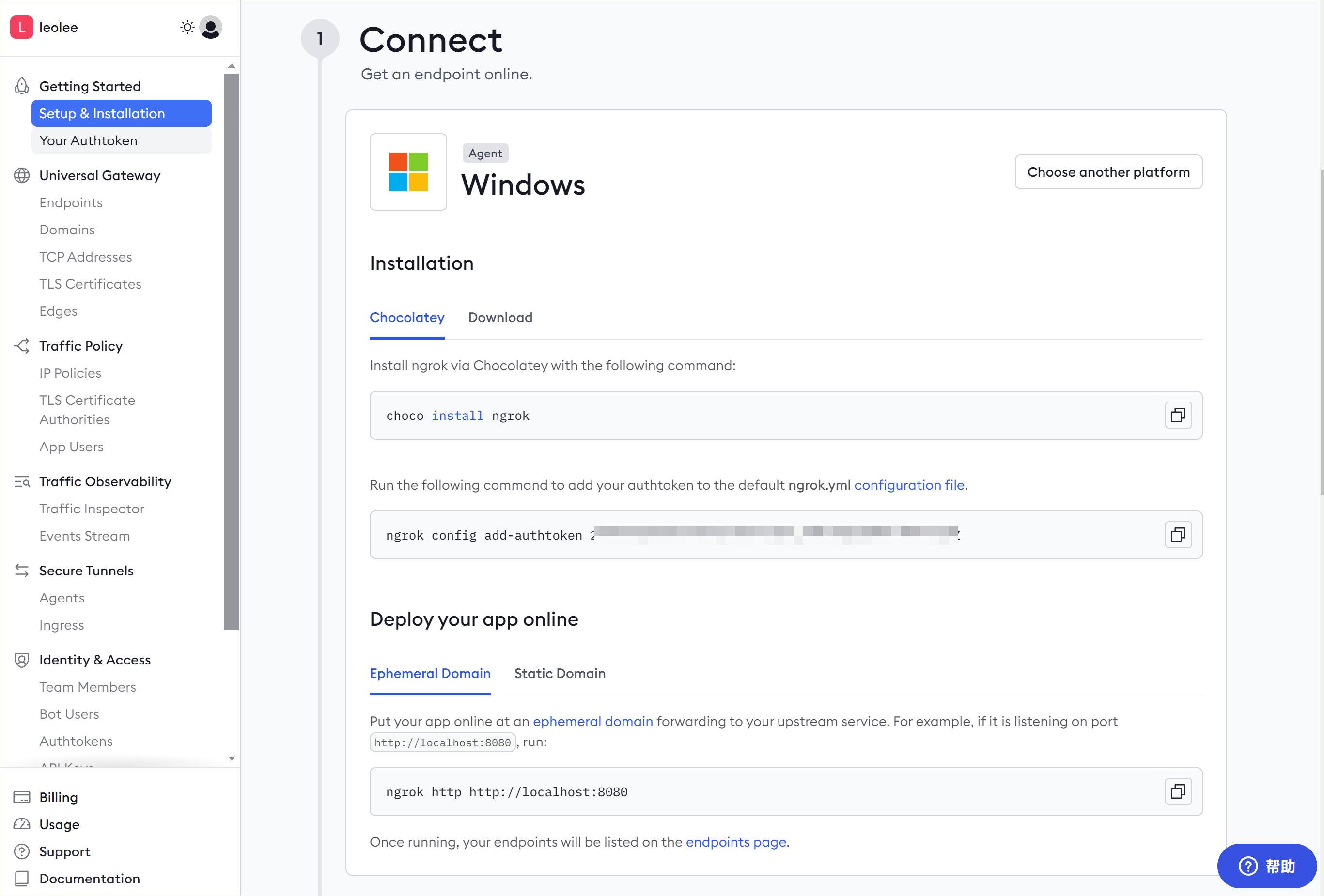
Task: Click the Support question mark icon
Action: click(22, 851)
